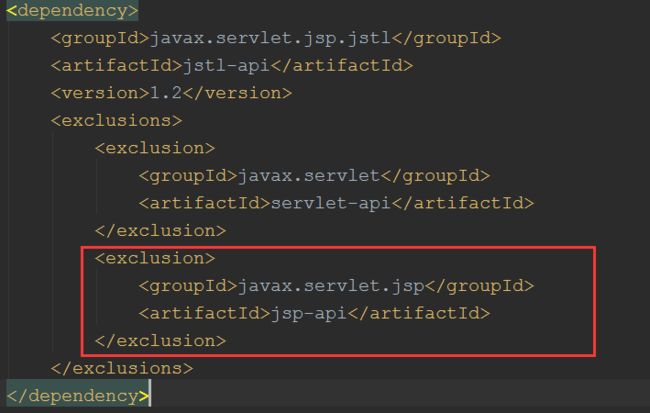Click the opening <exclusions> tag
Viewport: 650px width, 413px height.
116,121
